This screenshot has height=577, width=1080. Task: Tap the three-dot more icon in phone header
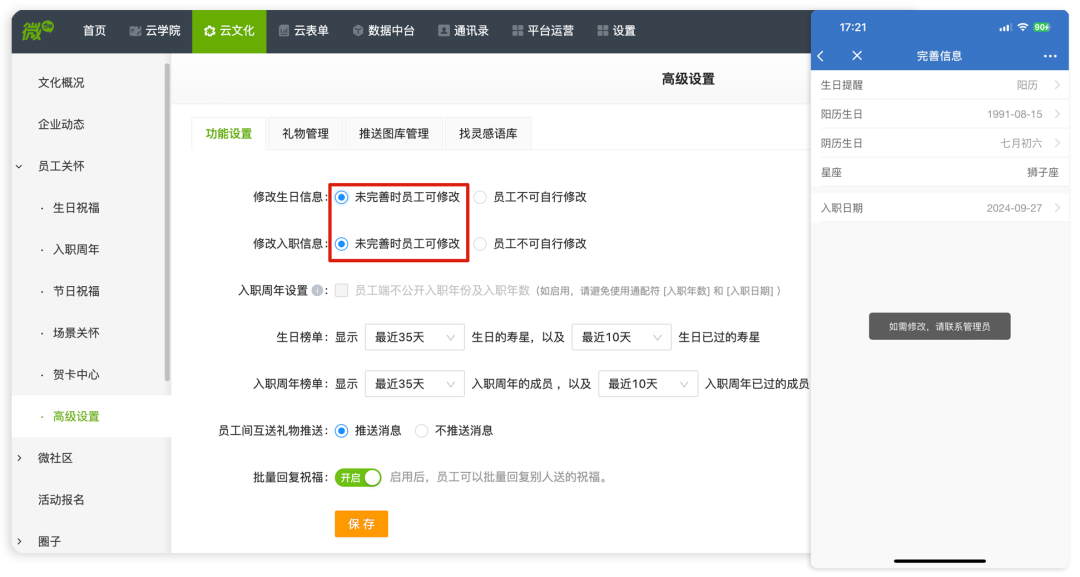(1050, 56)
